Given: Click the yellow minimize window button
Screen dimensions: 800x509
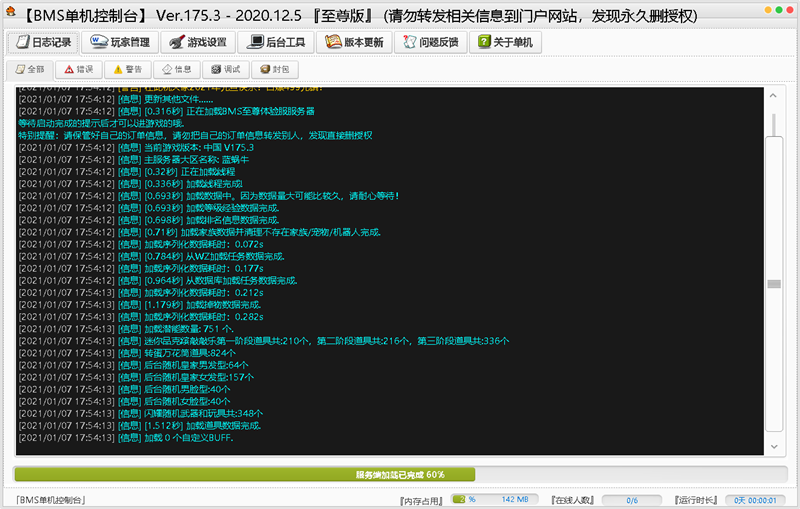Looking at the screenshot, I should 768,10.
